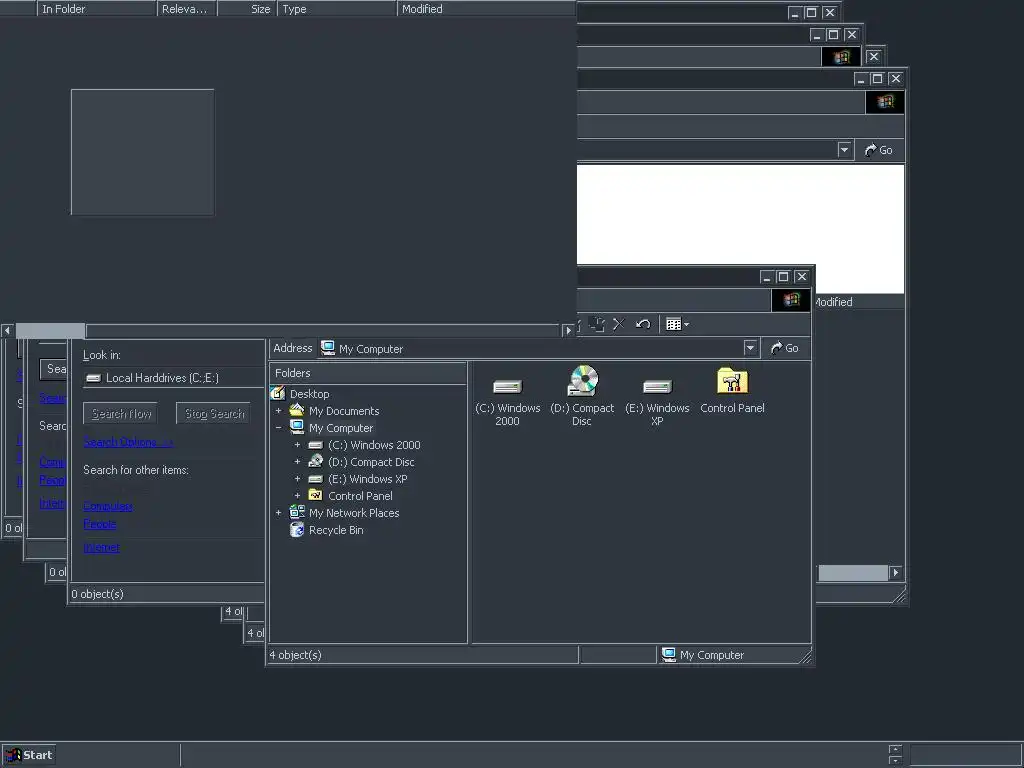Click the search results scrollbar left arrow

(x=7, y=330)
